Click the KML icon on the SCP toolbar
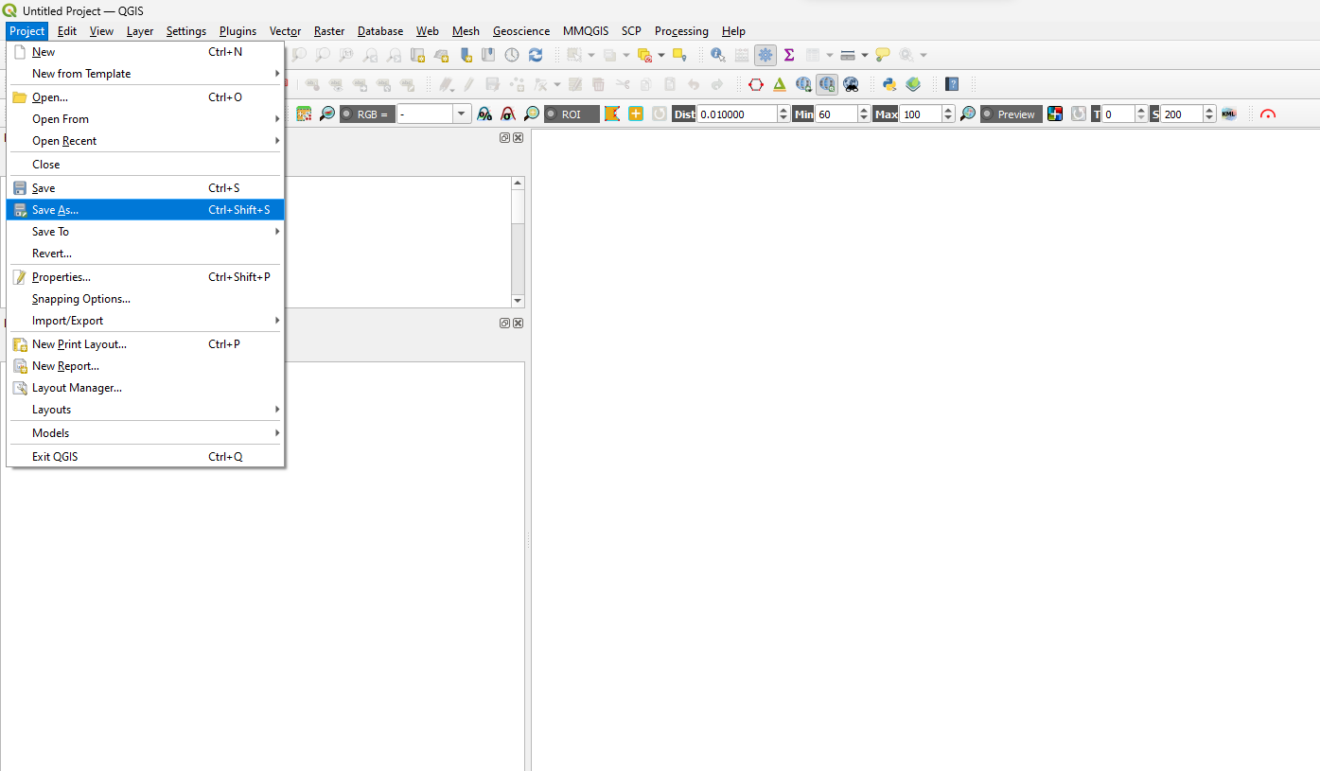The width and height of the screenshot is (1320, 771). (x=1228, y=113)
